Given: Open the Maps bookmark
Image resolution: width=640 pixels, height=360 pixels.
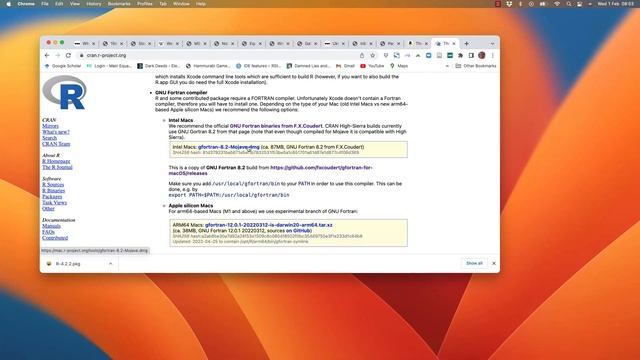Looking at the screenshot, I should pos(399,66).
